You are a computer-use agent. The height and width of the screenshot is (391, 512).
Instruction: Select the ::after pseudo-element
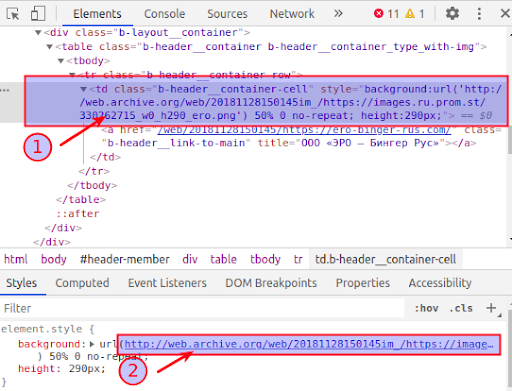tap(78, 214)
